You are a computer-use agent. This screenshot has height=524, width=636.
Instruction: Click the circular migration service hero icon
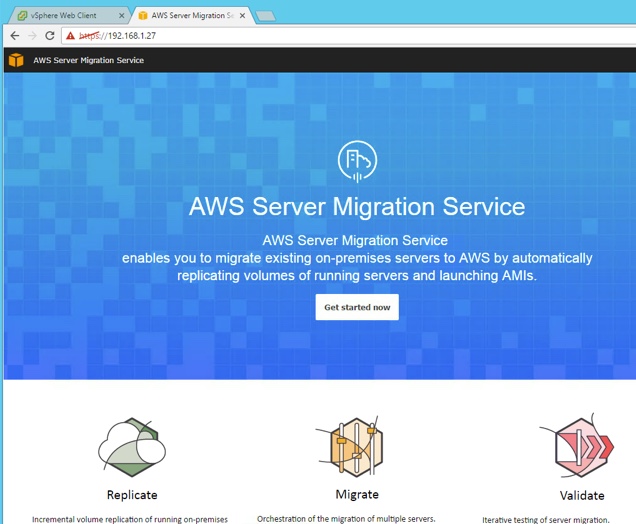coord(357,161)
